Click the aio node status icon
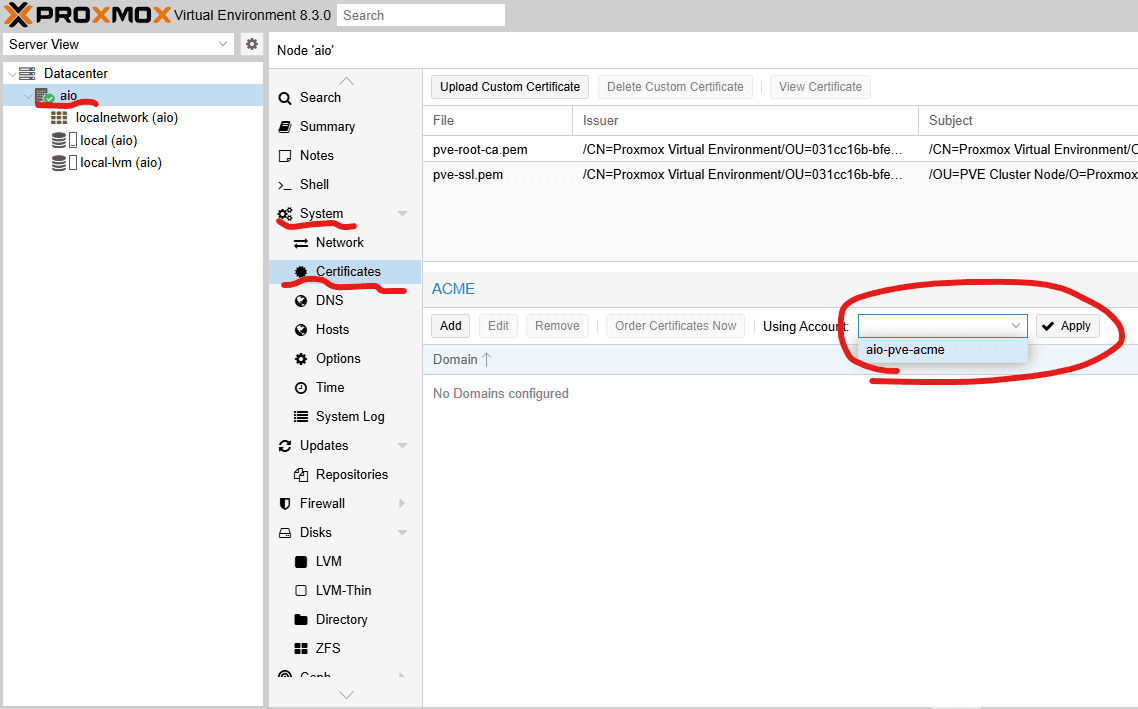 pos(45,96)
